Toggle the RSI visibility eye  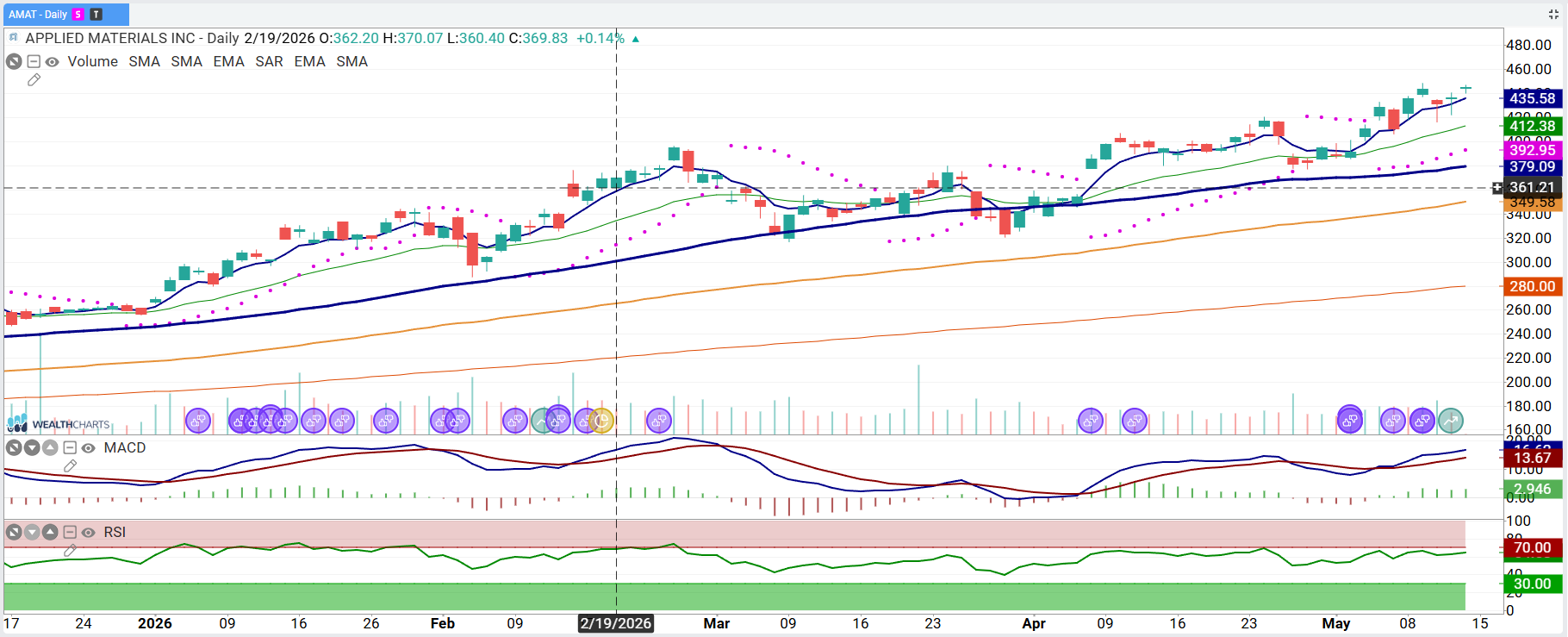(x=88, y=533)
